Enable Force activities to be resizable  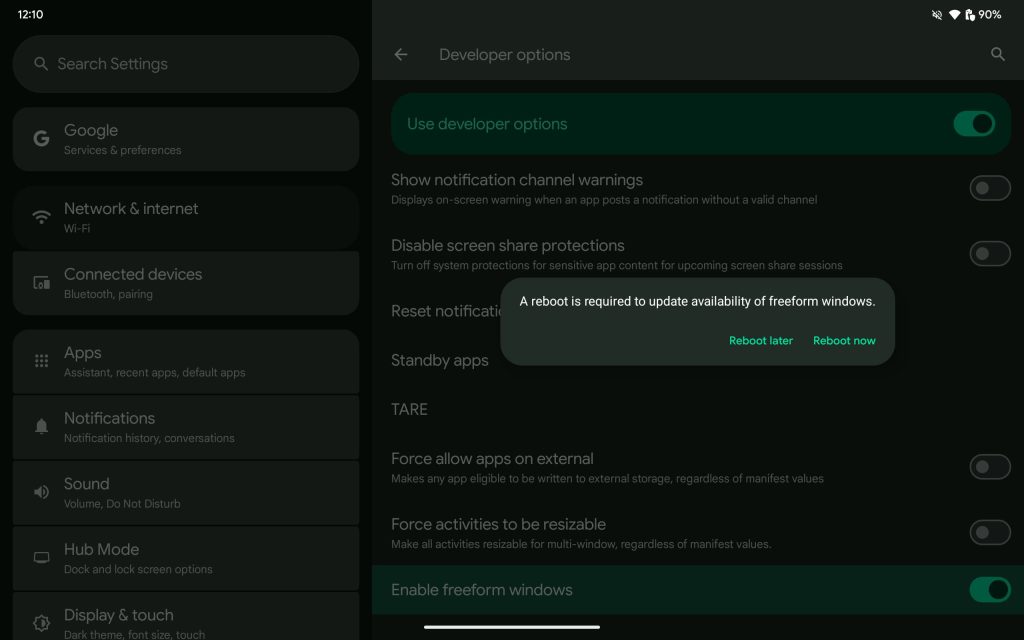(x=990, y=532)
